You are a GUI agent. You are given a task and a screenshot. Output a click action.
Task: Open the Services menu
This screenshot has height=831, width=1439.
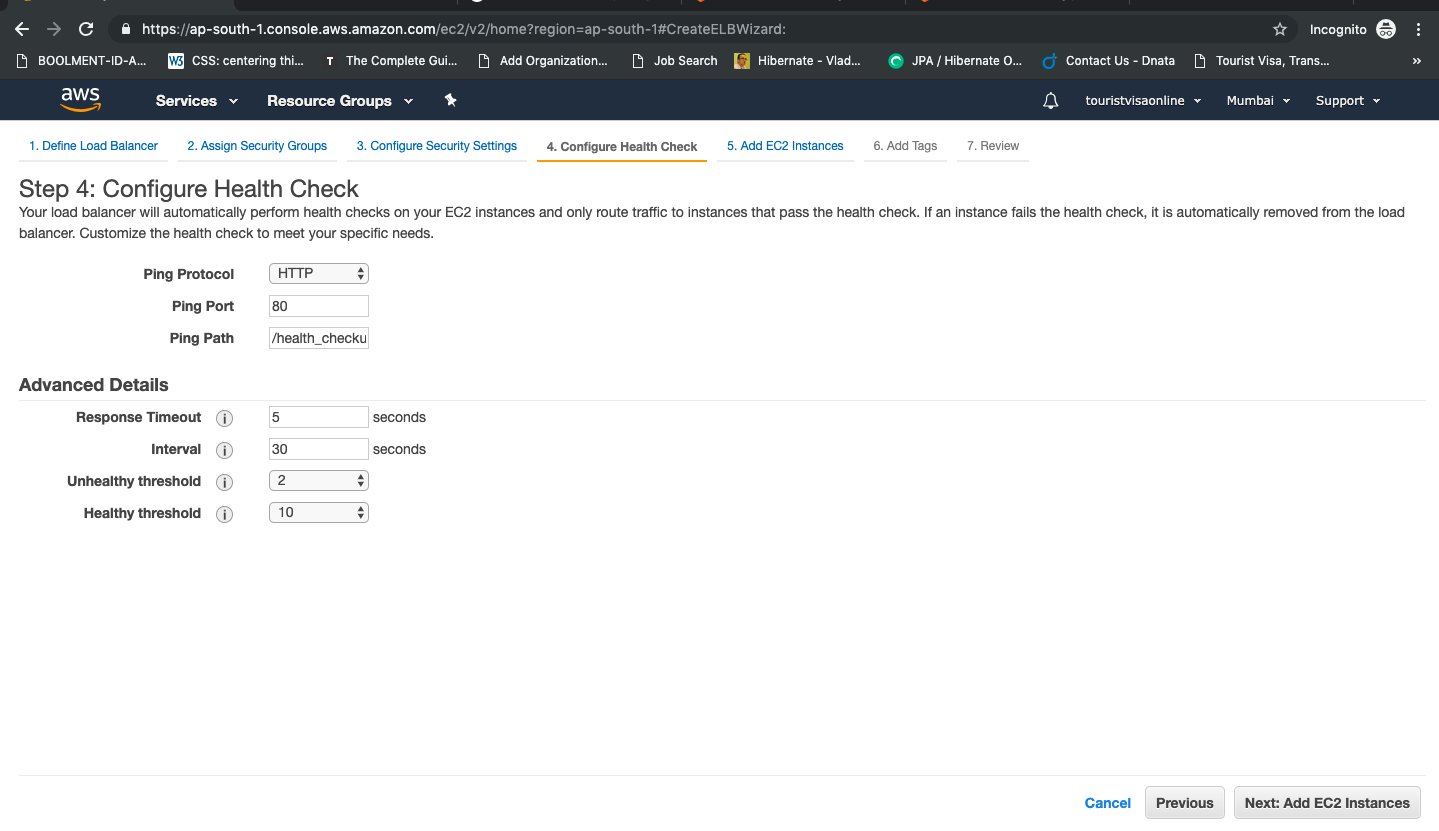pyautogui.click(x=196, y=101)
